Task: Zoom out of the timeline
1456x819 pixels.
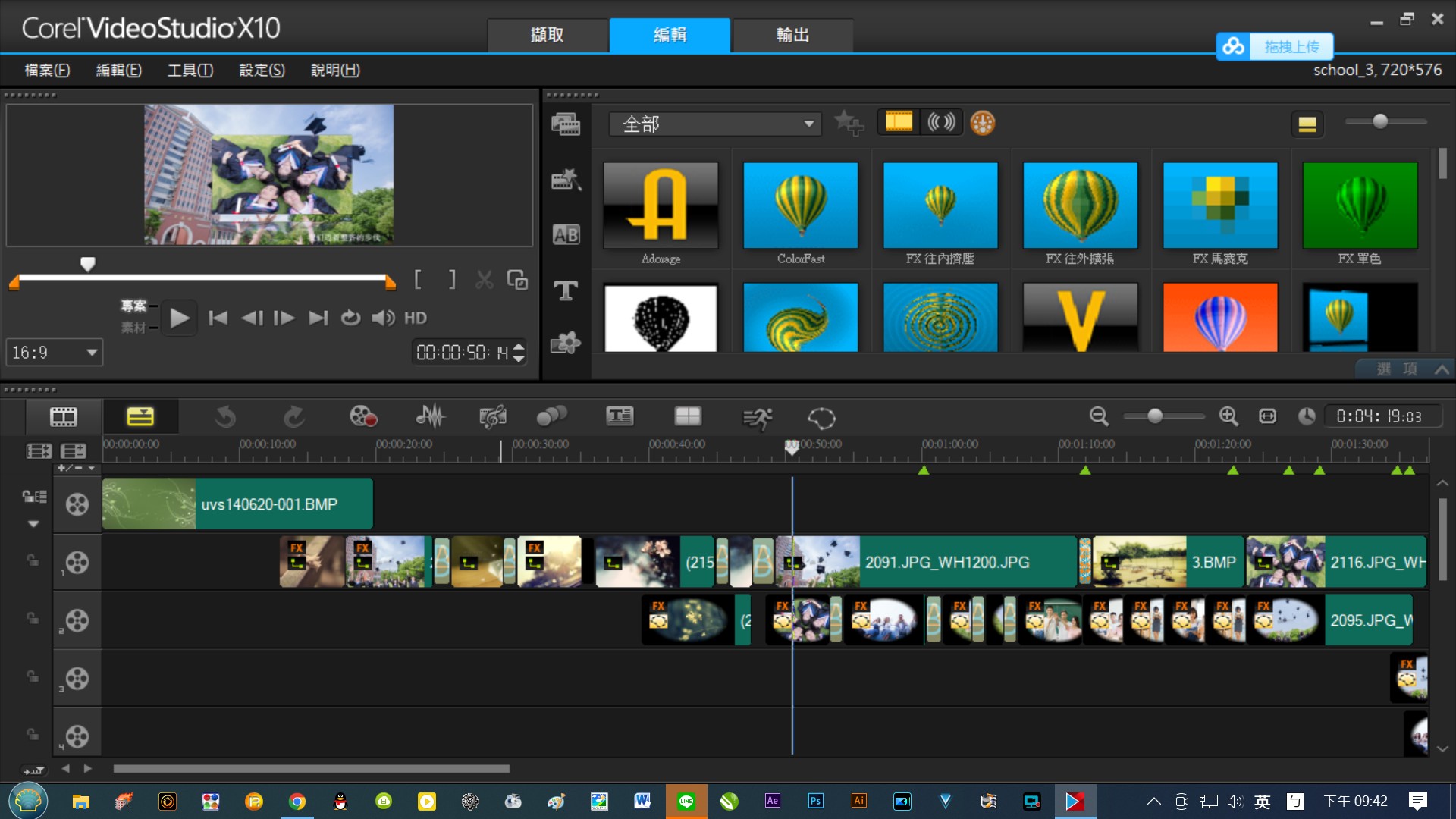Action: pos(1099,416)
